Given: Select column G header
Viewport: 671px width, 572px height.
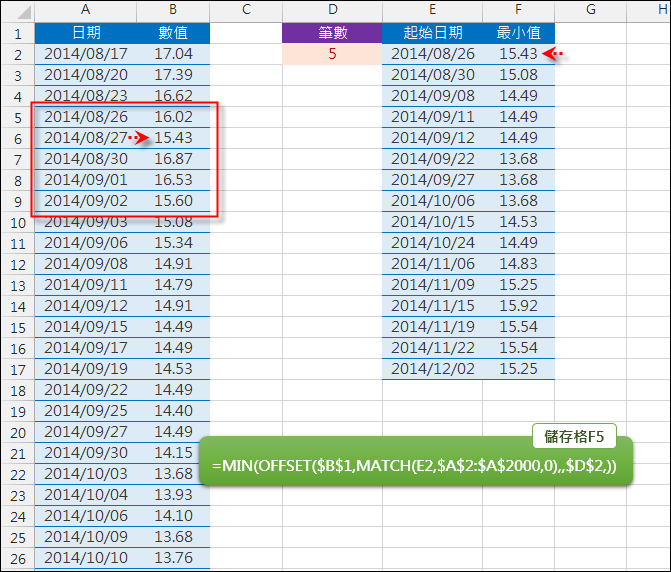Looking at the screenshot, I should coord(591,11).
